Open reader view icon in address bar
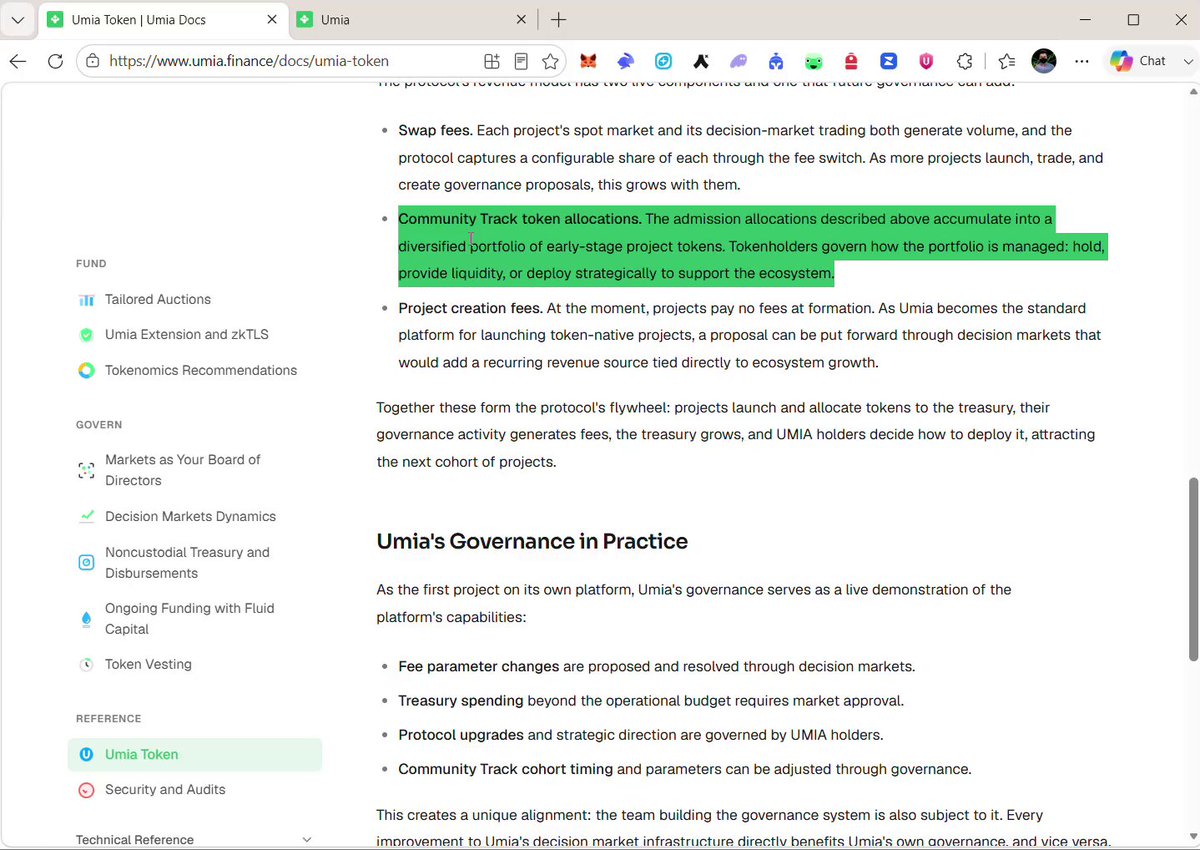Viewport: 1200px width, 850px height. 521,61
